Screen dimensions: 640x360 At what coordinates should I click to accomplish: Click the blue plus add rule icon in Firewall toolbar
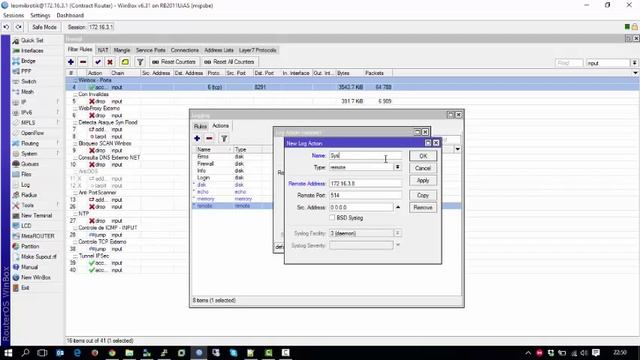pos(71,62)
